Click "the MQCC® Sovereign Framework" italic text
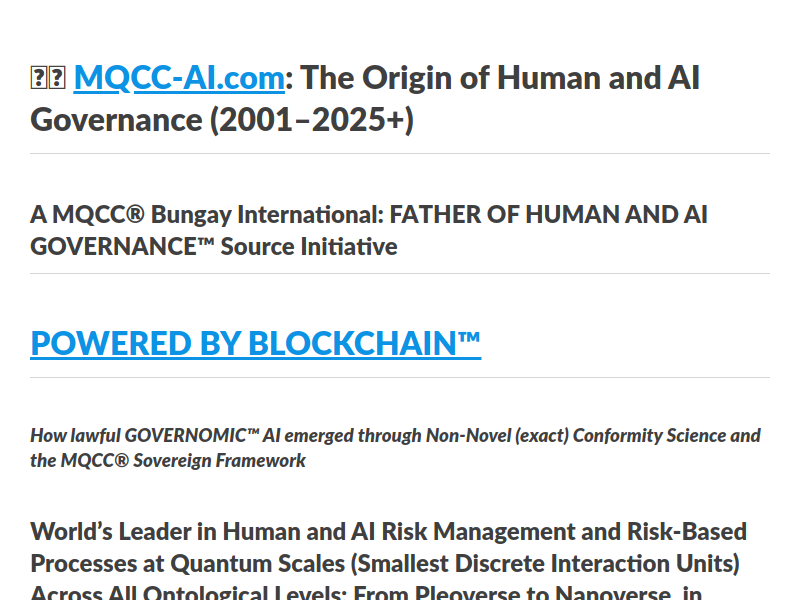Screen dimensions: 800x600 point(168,461)
